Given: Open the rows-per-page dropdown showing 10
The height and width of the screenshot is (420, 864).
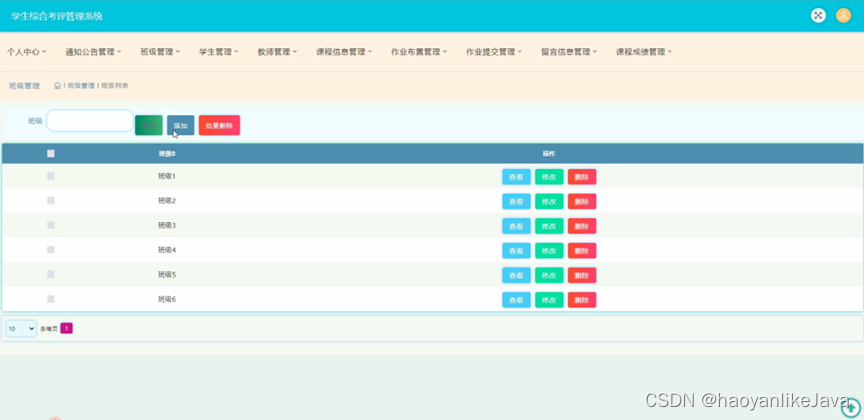Looking at the screenshot, I should tap(21, 329).
